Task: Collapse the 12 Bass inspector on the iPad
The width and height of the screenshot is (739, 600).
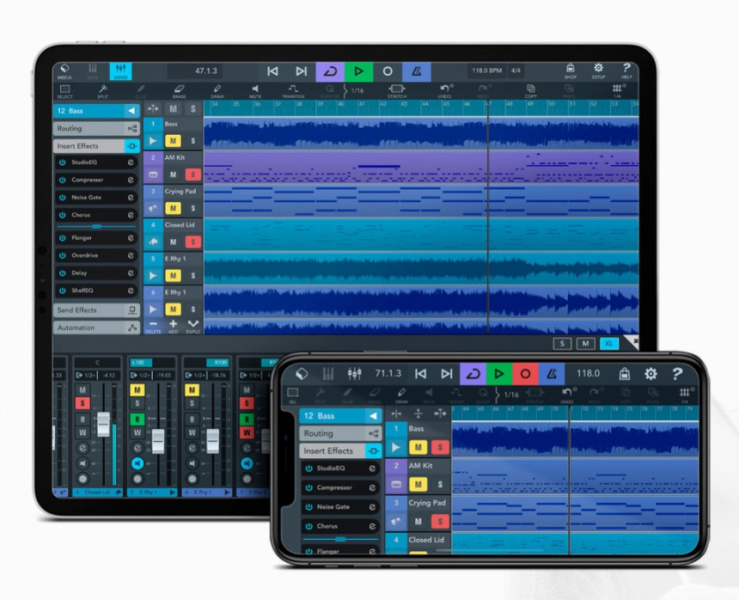Action: [x=131, y=111]
